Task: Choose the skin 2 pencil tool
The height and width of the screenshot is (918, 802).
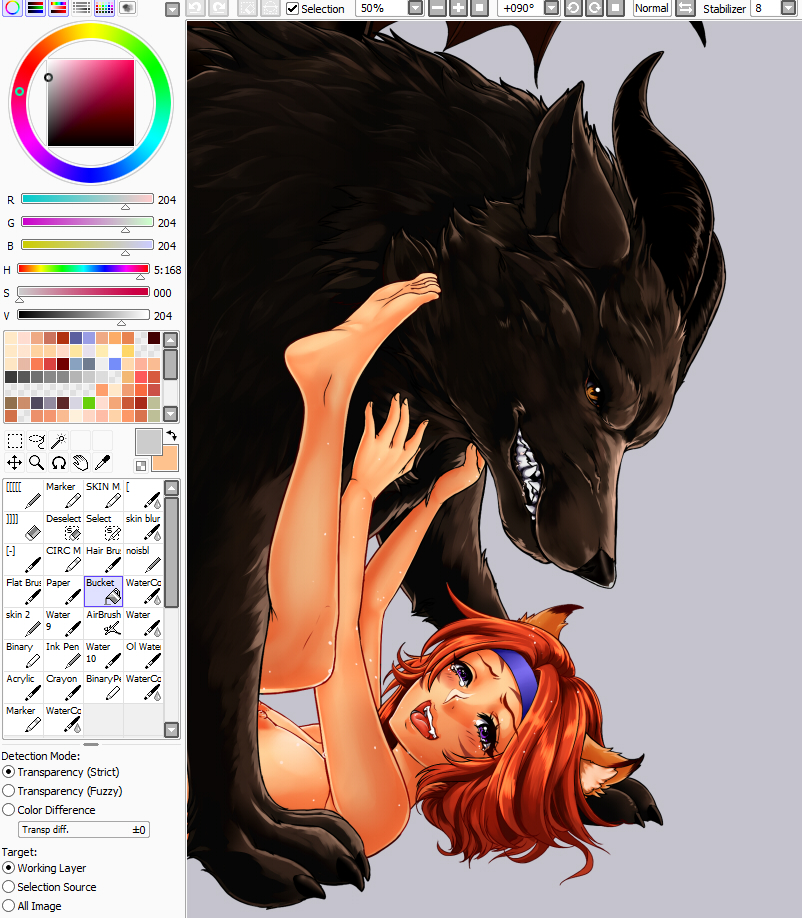Action: point(23,623)
